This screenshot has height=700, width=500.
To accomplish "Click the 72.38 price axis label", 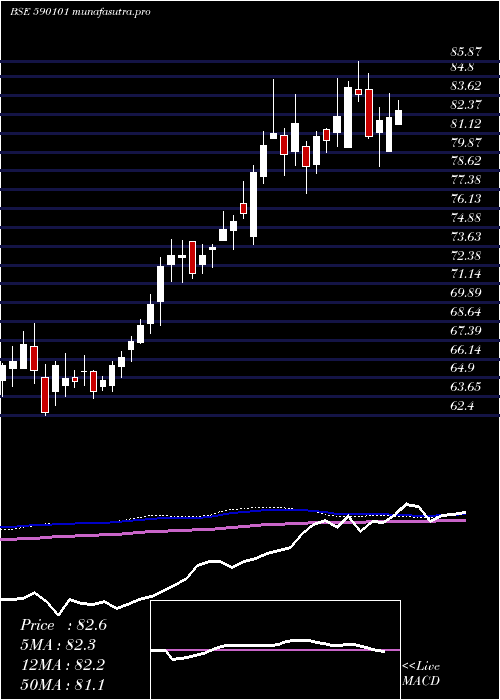I will [466, 255].
